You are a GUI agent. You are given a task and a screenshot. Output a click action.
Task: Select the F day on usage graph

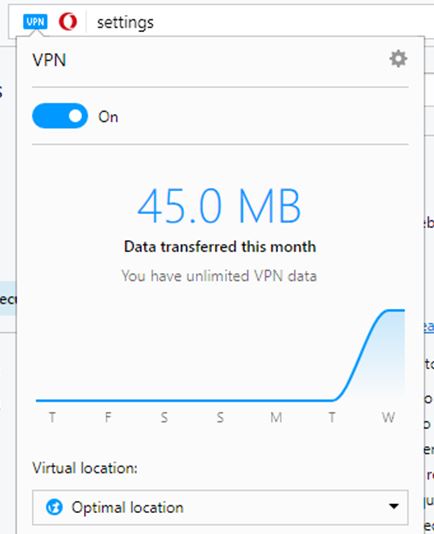click(x=108, y=417)
